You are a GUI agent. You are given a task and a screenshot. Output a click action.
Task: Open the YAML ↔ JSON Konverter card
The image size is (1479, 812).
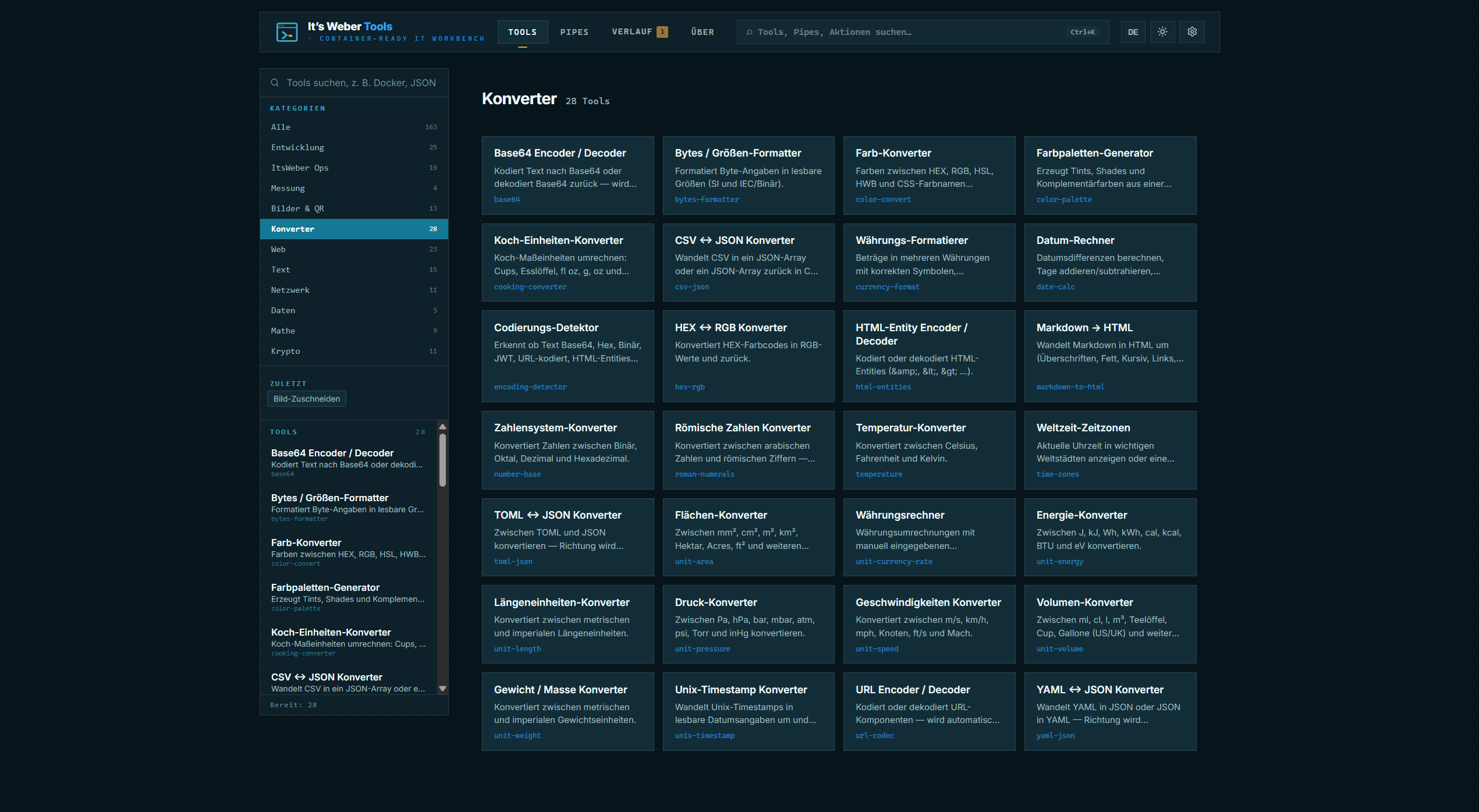[x=1110, y=711]
